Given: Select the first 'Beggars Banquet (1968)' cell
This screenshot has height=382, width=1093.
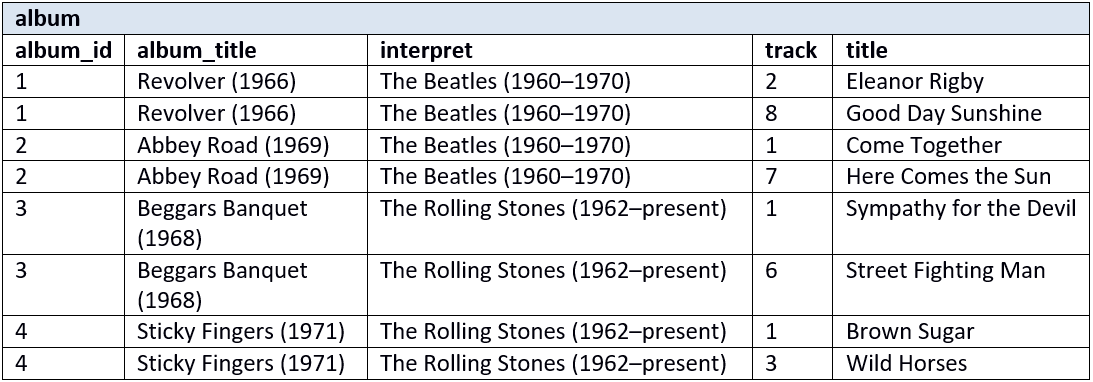Looking at the screenshot, I should click(x=247, y=224).
